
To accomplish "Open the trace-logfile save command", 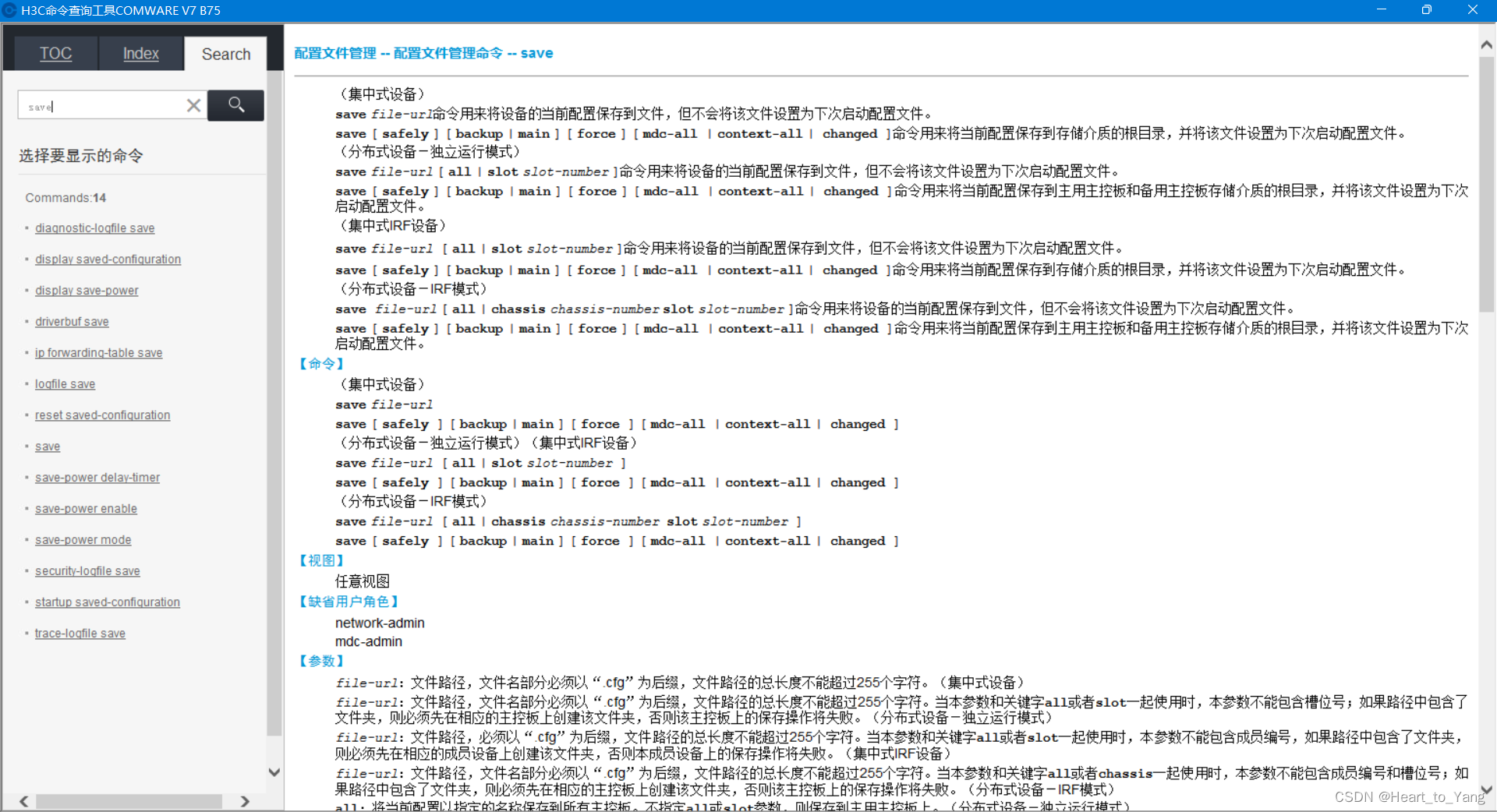I will coord(80,634).
